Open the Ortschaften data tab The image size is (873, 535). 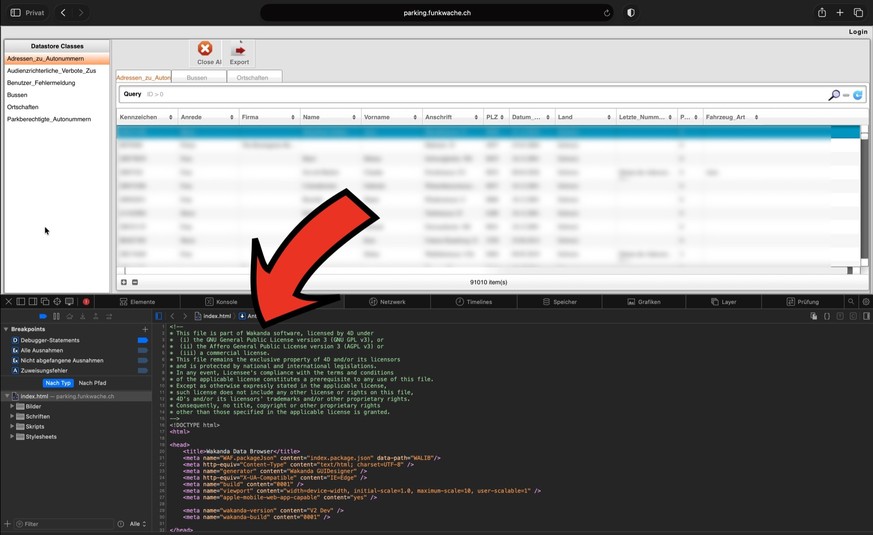click(253, 77)
